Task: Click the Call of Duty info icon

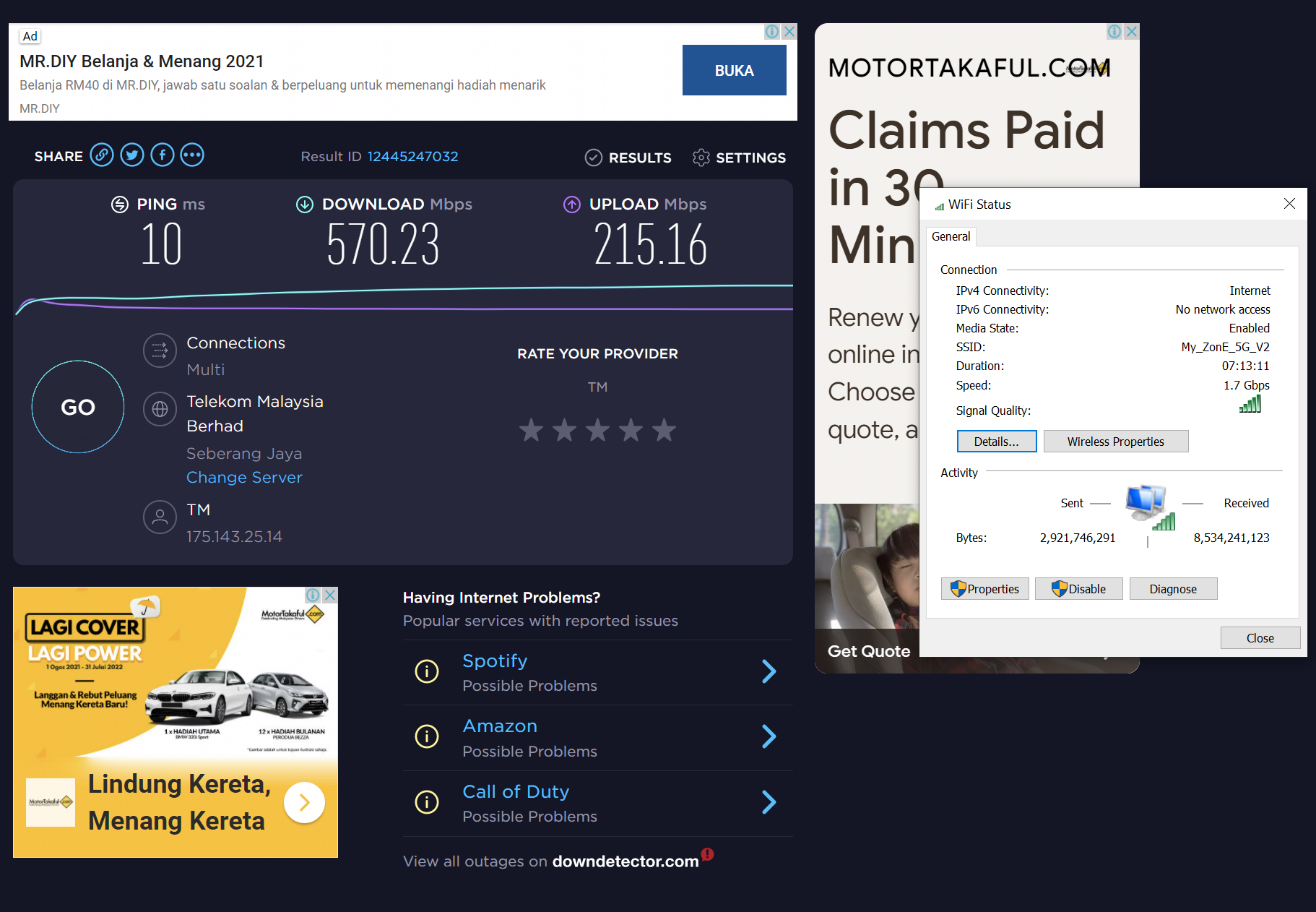Action: pos(427,802)
